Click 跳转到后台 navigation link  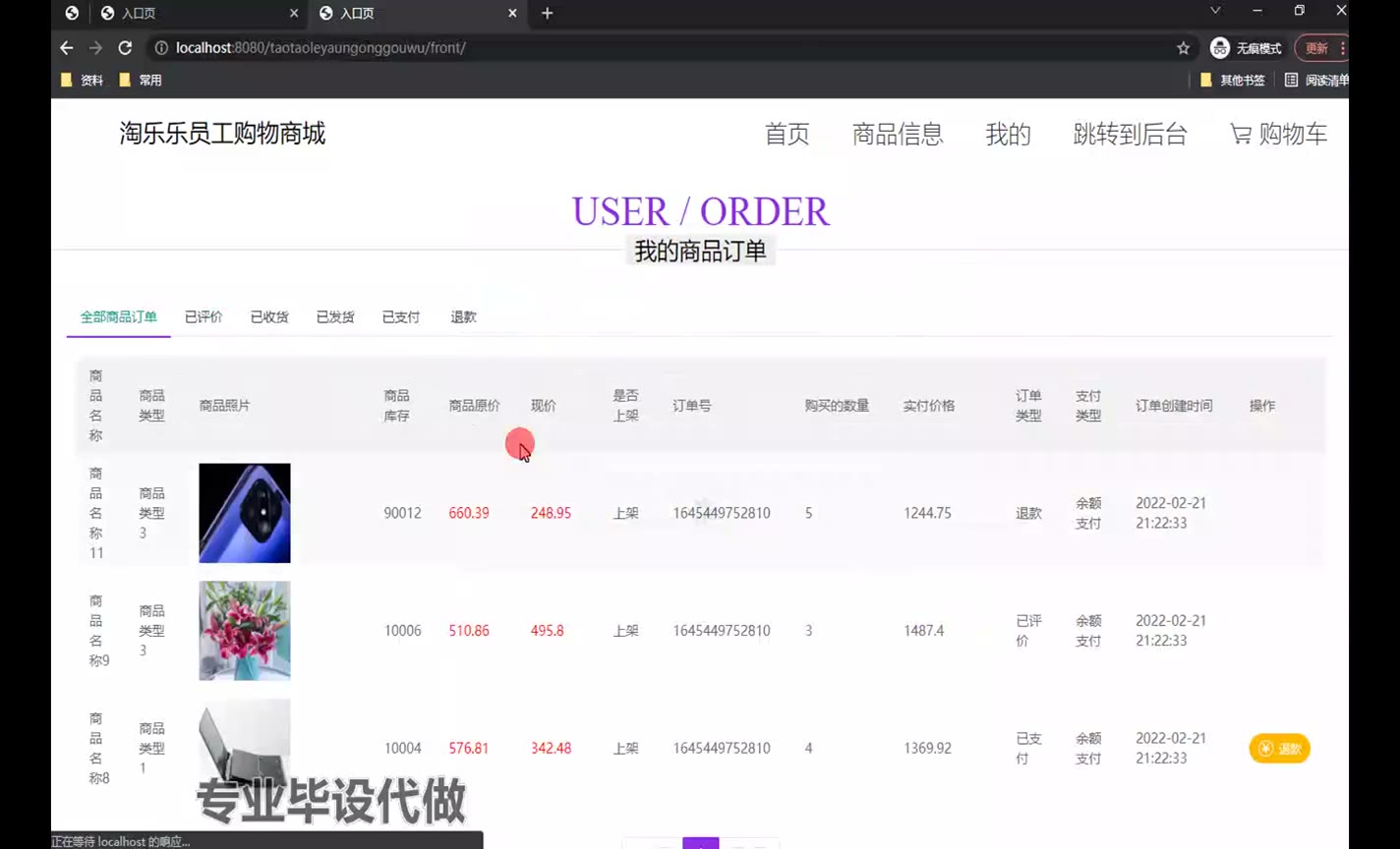tap(1131, 135)
